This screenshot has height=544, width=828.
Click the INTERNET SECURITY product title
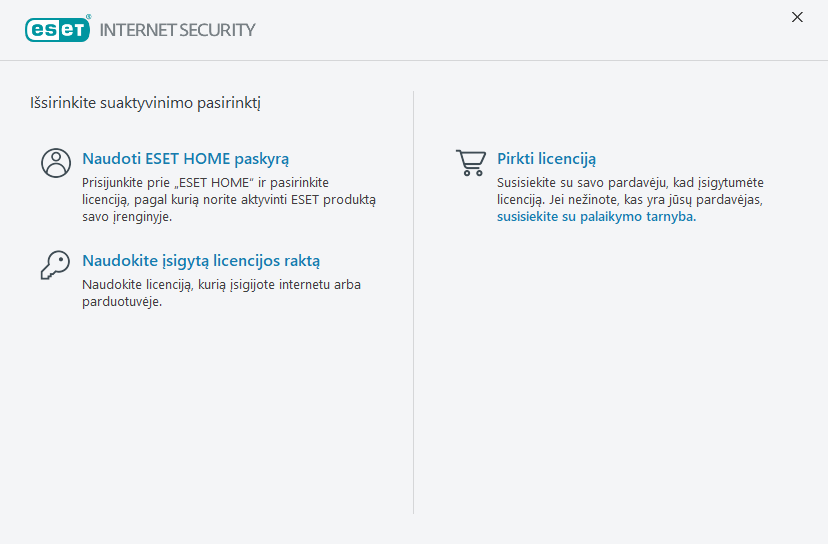pos(177,30)
